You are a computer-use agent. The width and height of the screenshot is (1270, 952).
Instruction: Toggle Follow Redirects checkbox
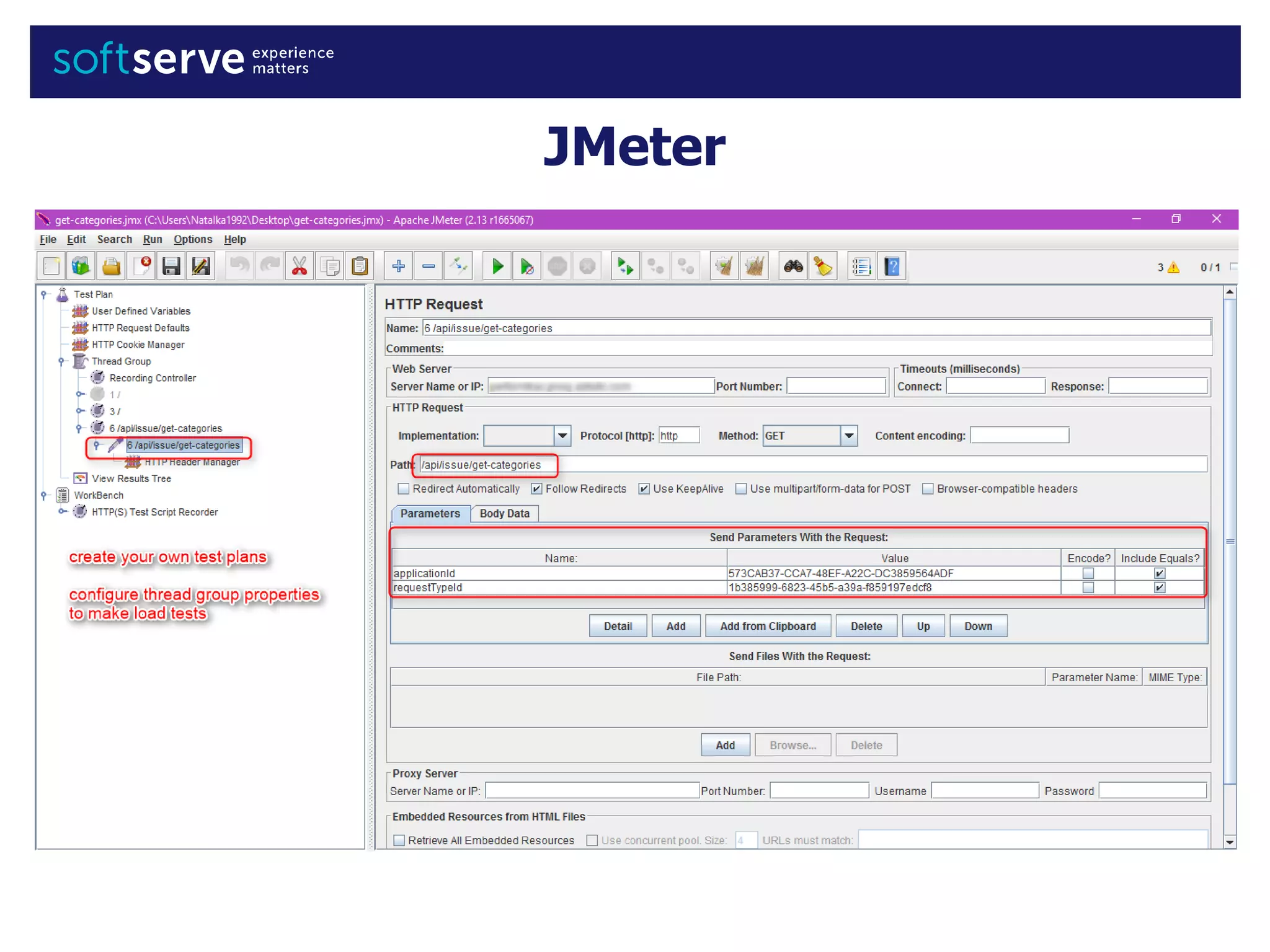(536, 489)
